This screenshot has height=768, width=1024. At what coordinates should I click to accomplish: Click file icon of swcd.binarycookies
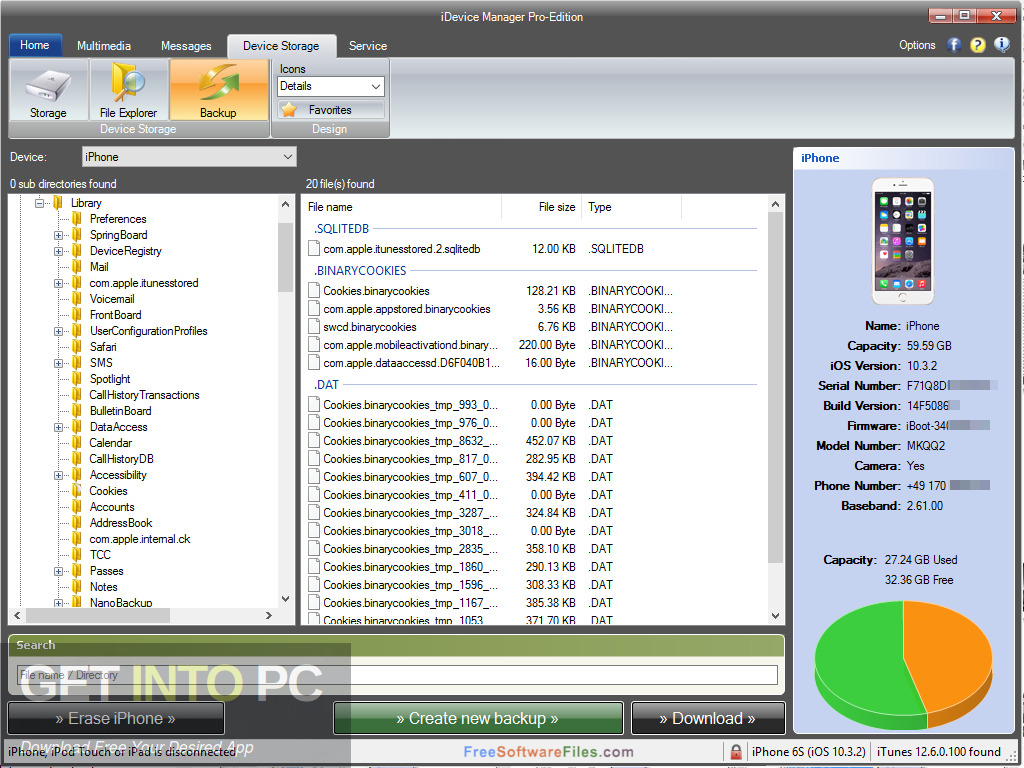[x=313, y=327]
